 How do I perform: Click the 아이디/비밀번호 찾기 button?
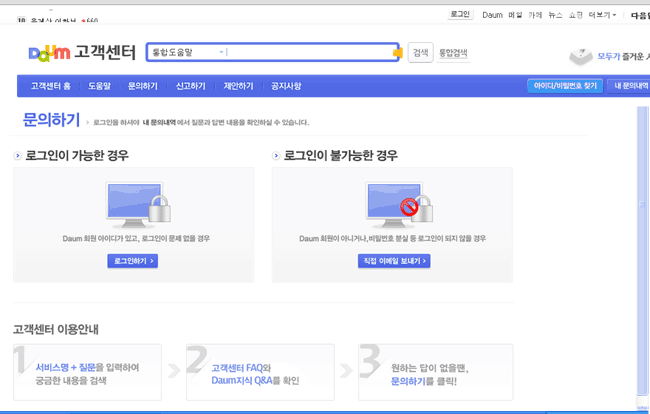pyautogui.click(x=565, y=86)
